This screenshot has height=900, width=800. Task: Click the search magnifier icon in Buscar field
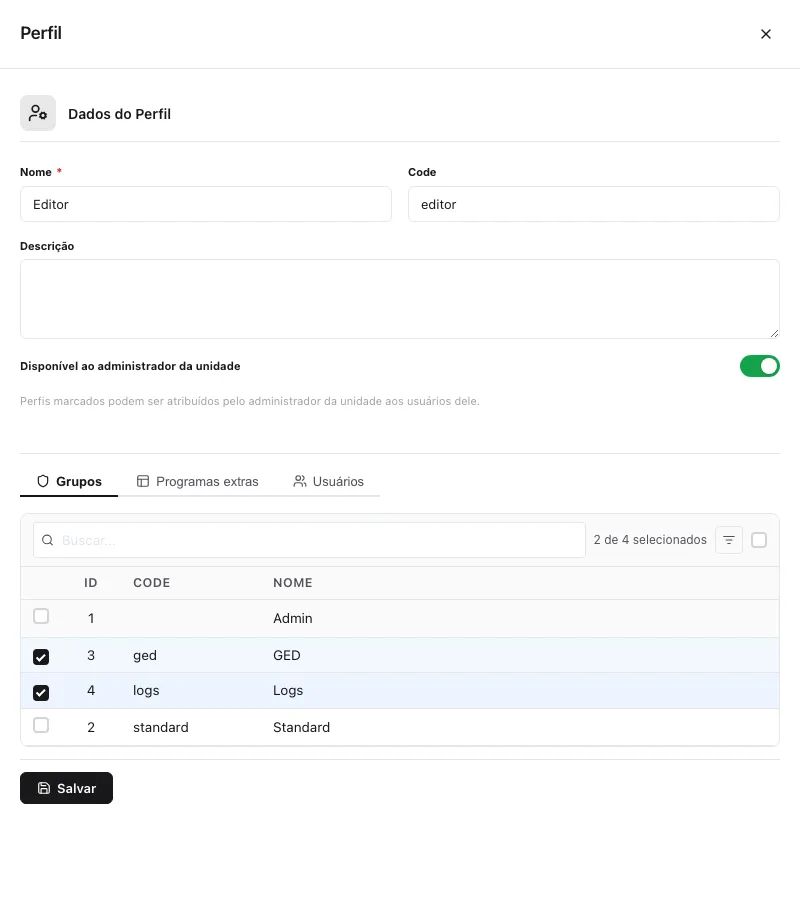coord(48,540)
